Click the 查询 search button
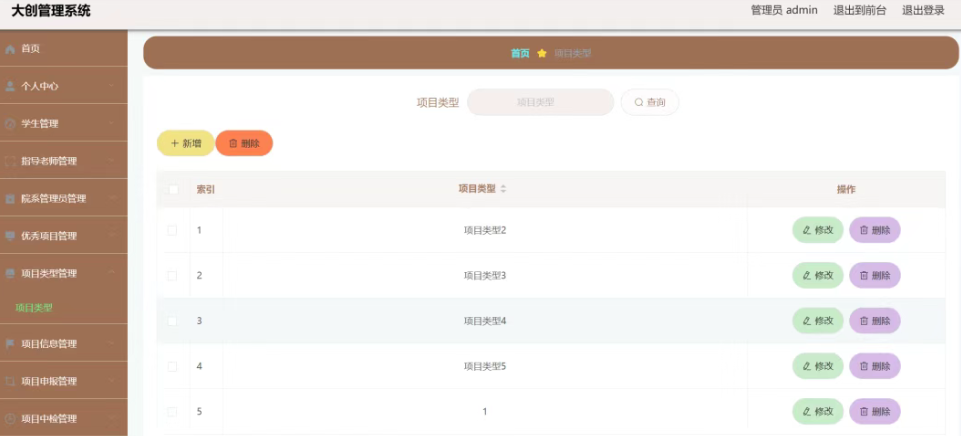 (650, 102)
